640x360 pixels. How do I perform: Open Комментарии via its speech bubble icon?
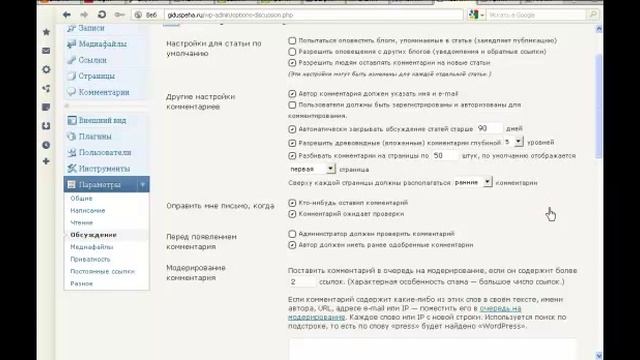[x=71, y=92]
